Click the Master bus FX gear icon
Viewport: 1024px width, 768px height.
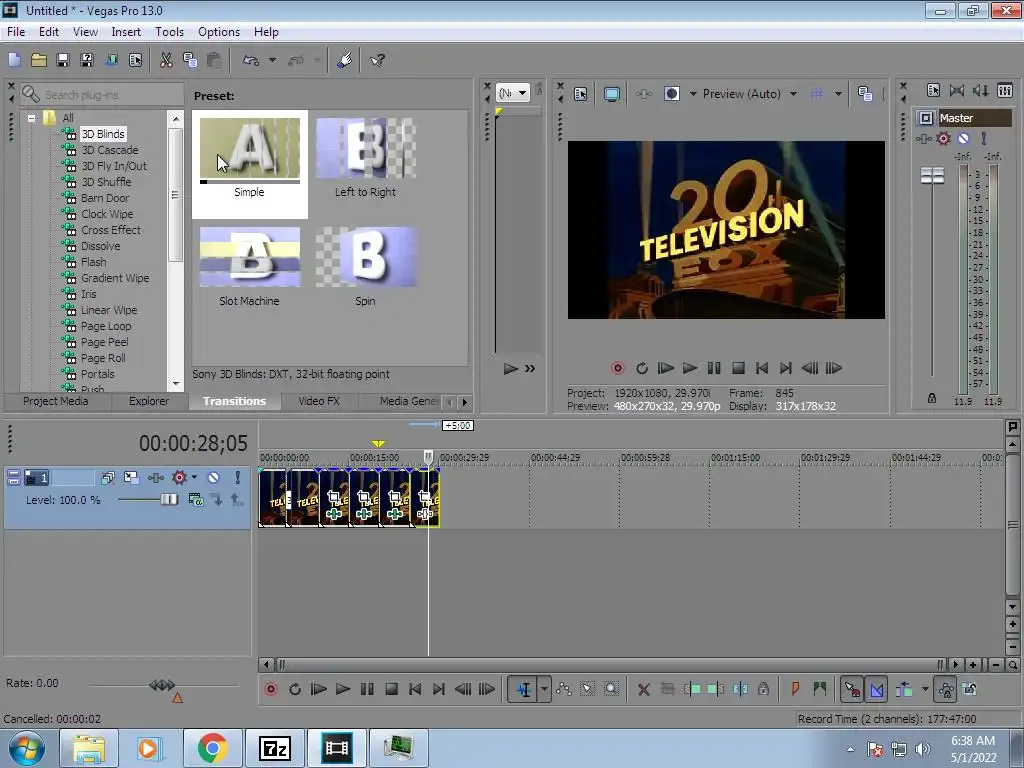[x=944, y=138]
